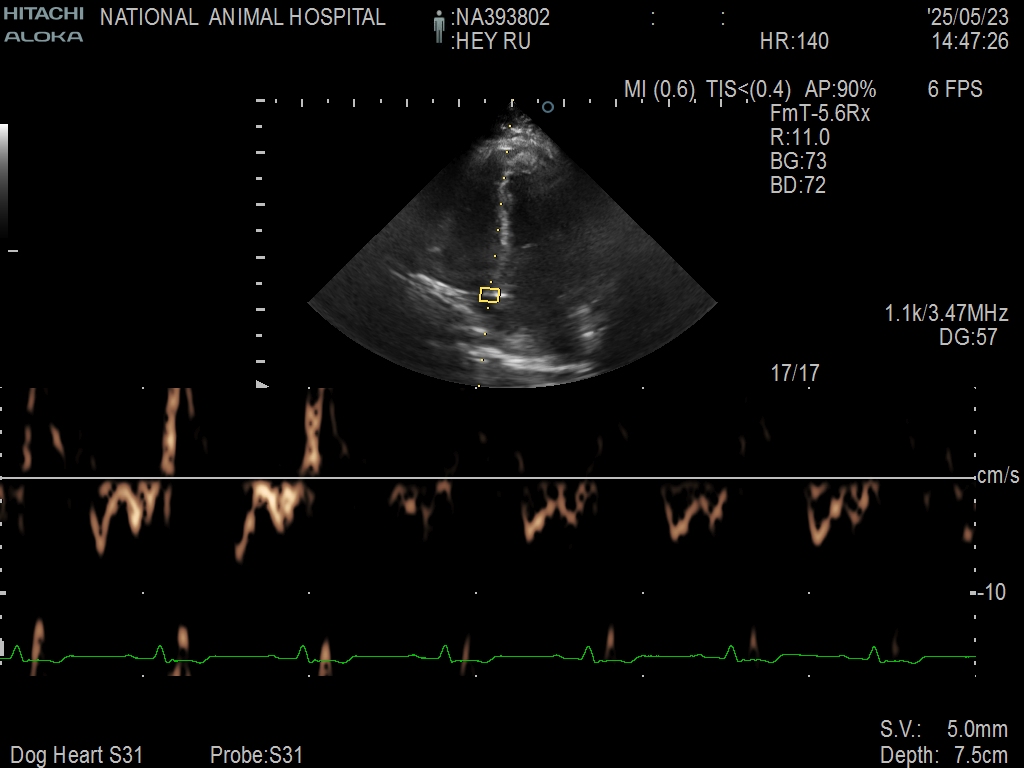Click the Doppler baseline line
This screenshot has width=1024, height=768.
click(487, 478)
